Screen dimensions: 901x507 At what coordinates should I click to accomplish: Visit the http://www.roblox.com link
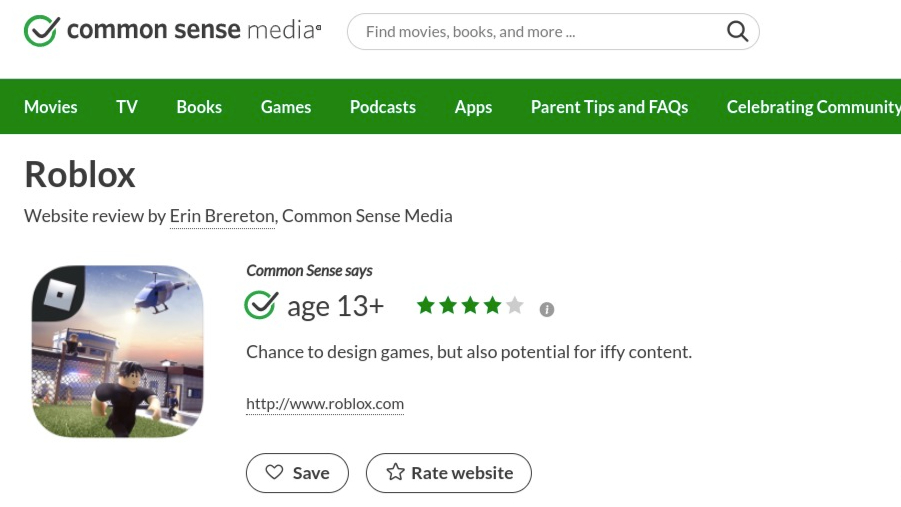325,404
